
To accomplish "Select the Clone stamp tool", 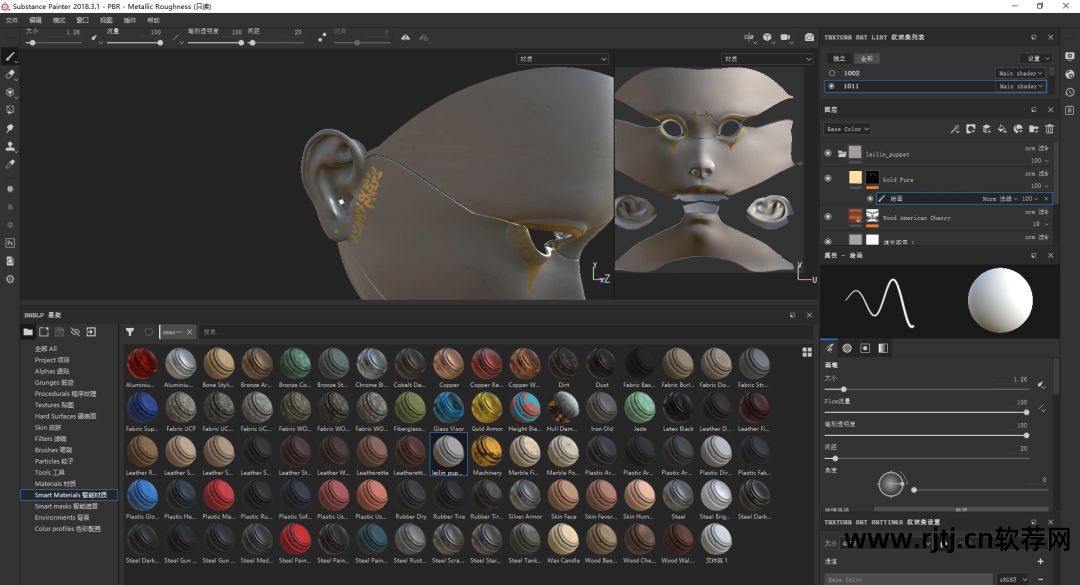I will pyautogui.click(x=10, y=146).
